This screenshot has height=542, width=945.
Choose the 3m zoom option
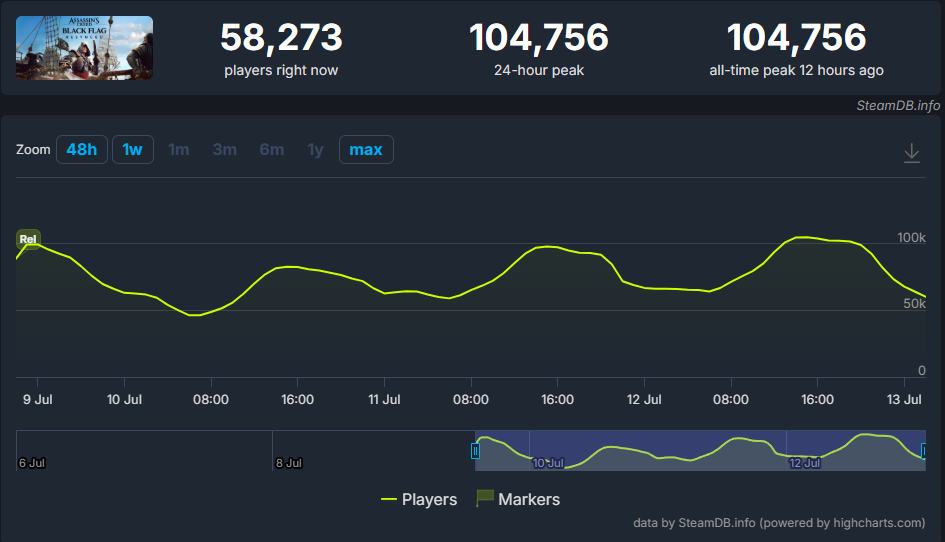[x=225, y=150]
